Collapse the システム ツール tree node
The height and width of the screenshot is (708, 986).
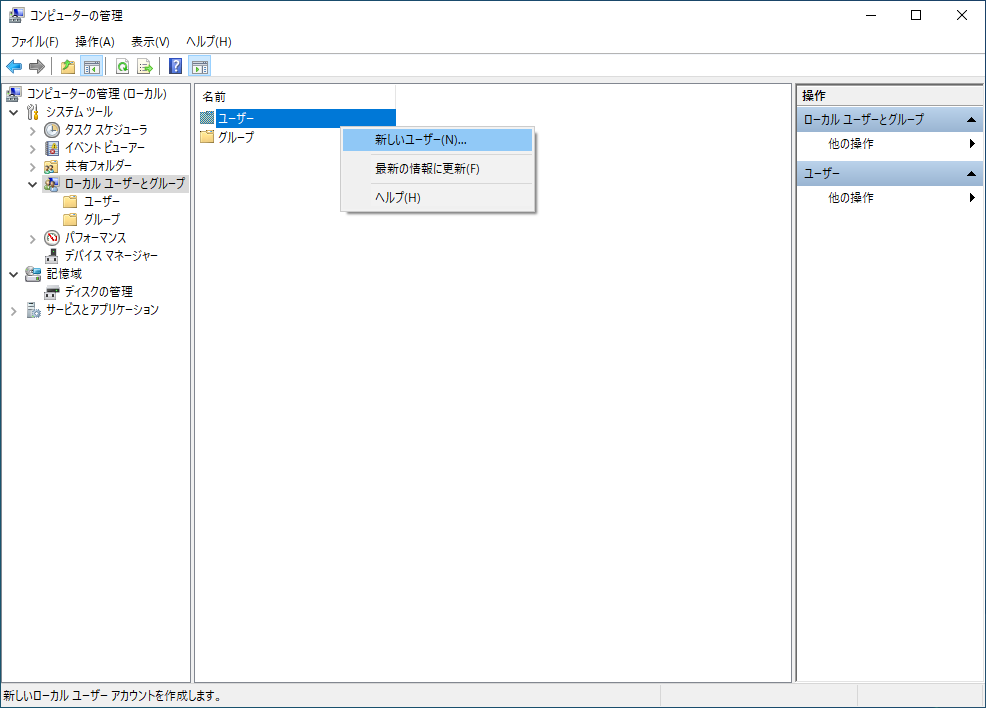[x=14, y=113]
